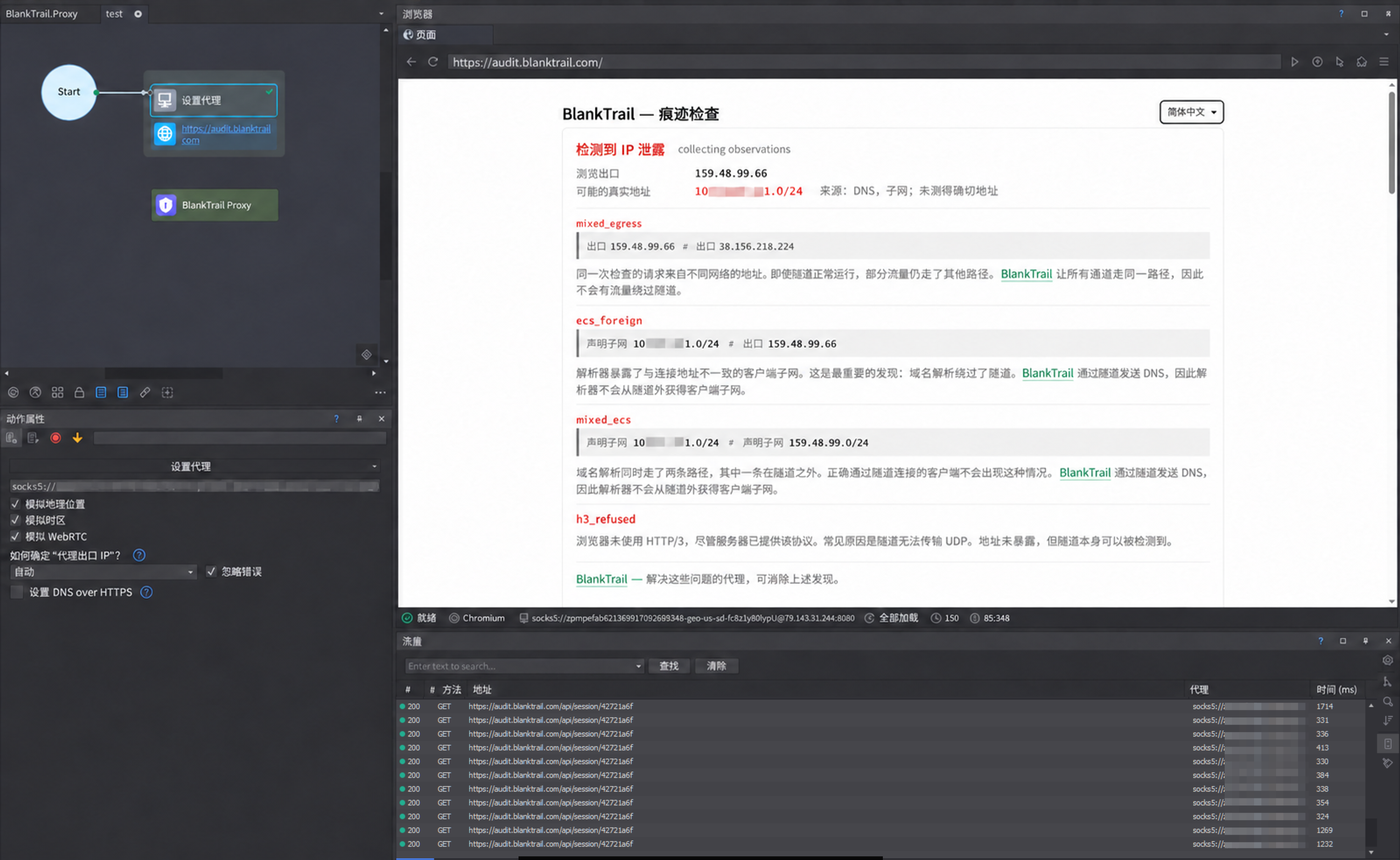
Task: Open the browser hamburger menu
Action: (1384, 62)
